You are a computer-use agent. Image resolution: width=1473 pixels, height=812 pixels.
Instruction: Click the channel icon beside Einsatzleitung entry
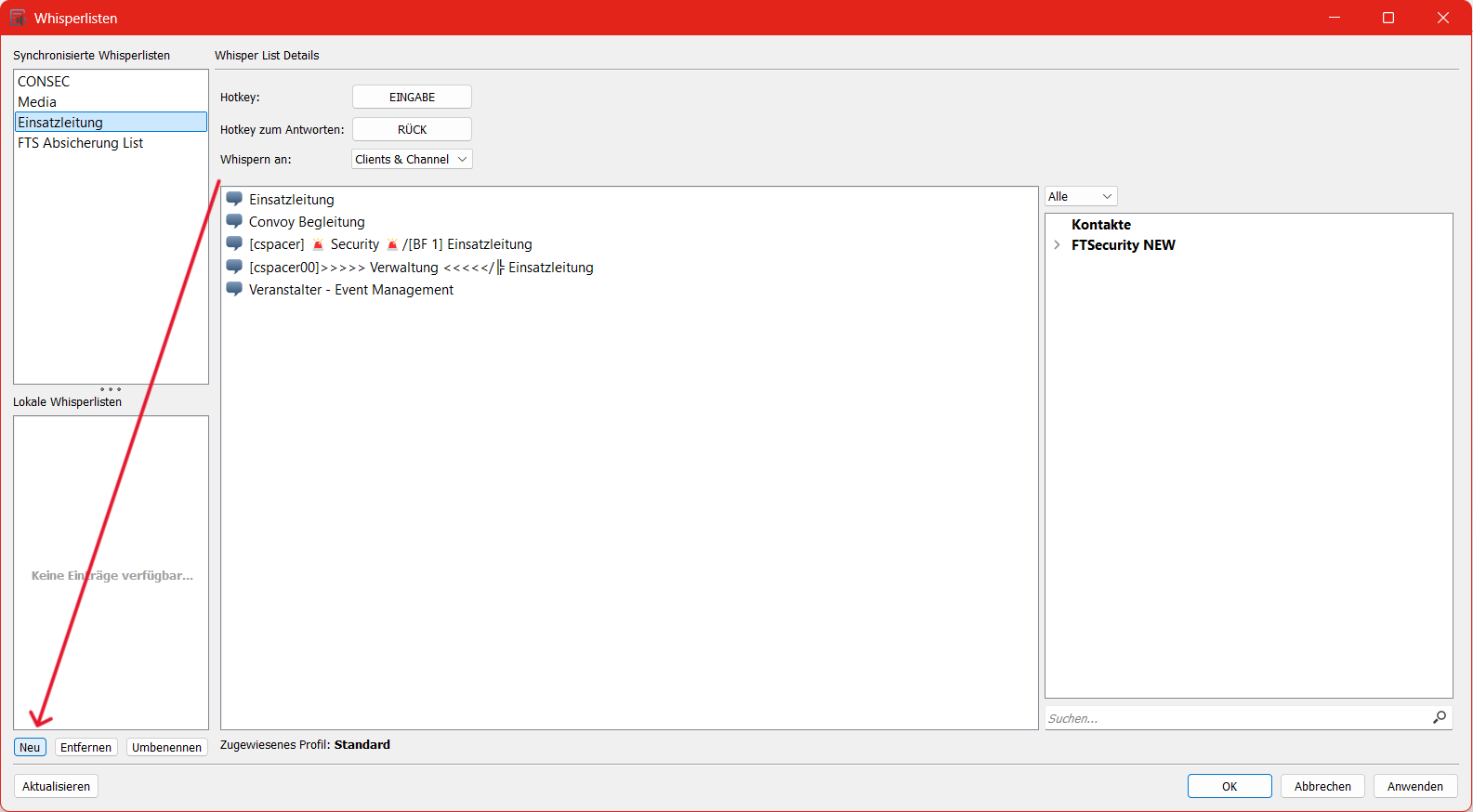(x=234, y=199)
